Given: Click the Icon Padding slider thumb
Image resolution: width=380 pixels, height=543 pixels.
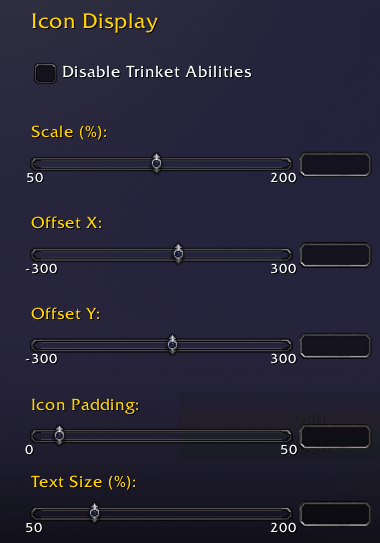Looking at the screenshot, I should (60, 435).
